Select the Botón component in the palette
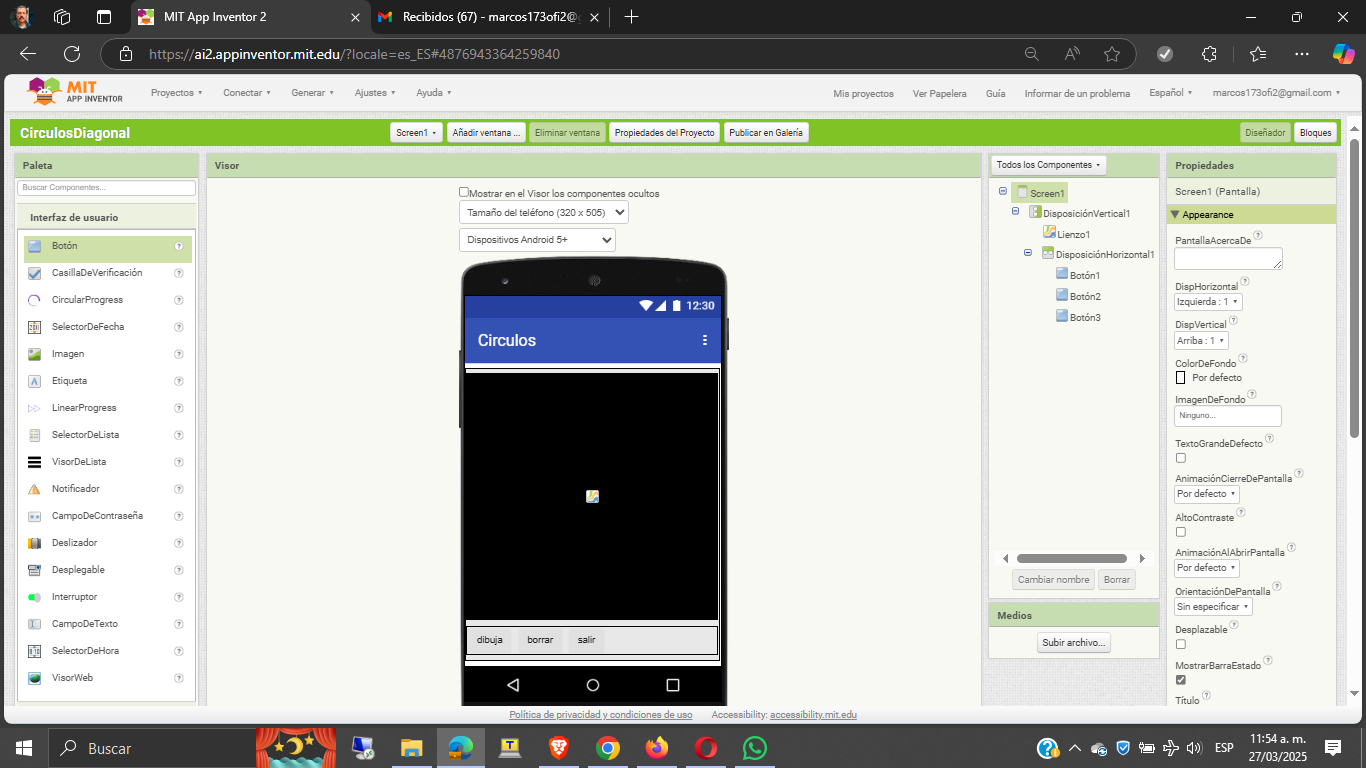Screen dimensions: 1366x768 click(x=65, y=246)
